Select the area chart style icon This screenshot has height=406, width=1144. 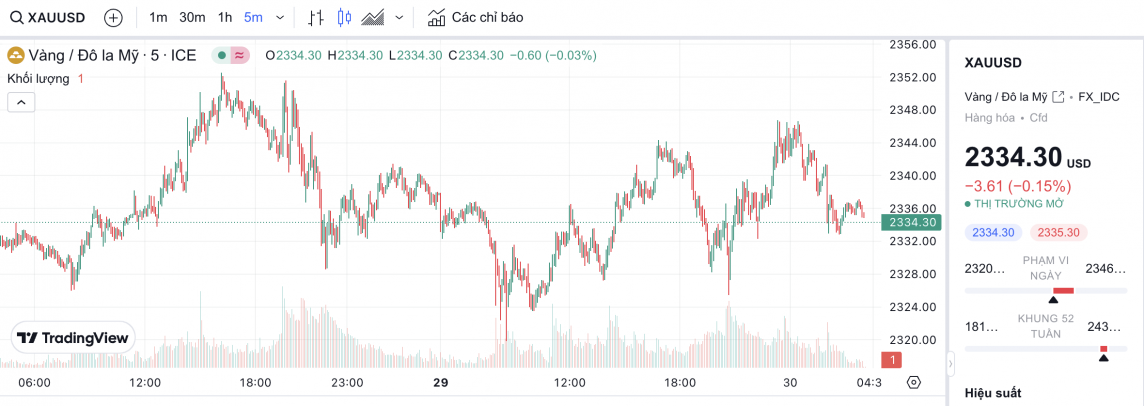click(x=374, y=17)
